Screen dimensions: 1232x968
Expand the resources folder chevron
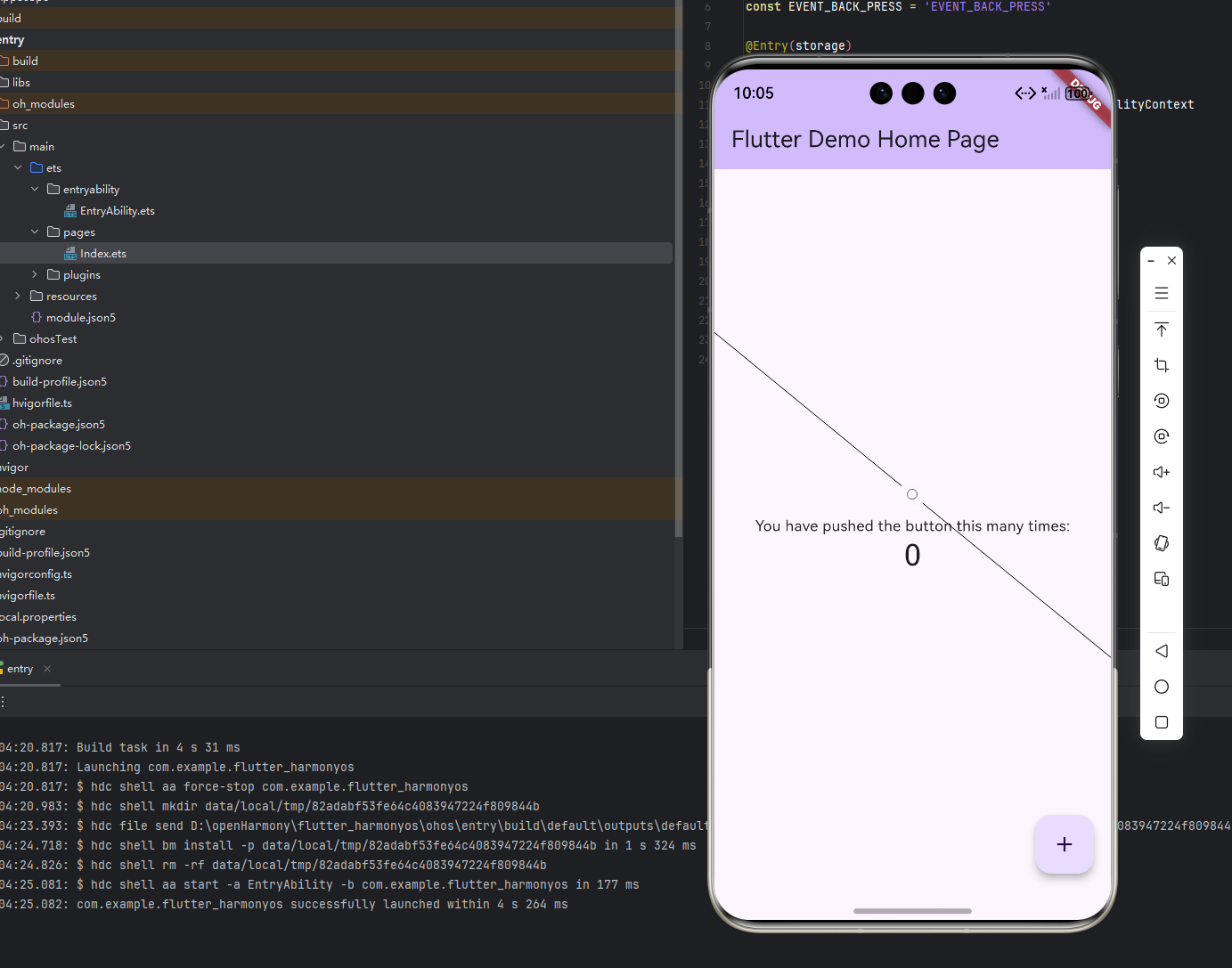point(18,296)
